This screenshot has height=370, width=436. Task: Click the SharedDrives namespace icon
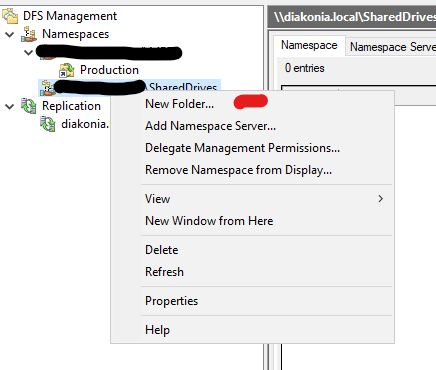[48, 88]
